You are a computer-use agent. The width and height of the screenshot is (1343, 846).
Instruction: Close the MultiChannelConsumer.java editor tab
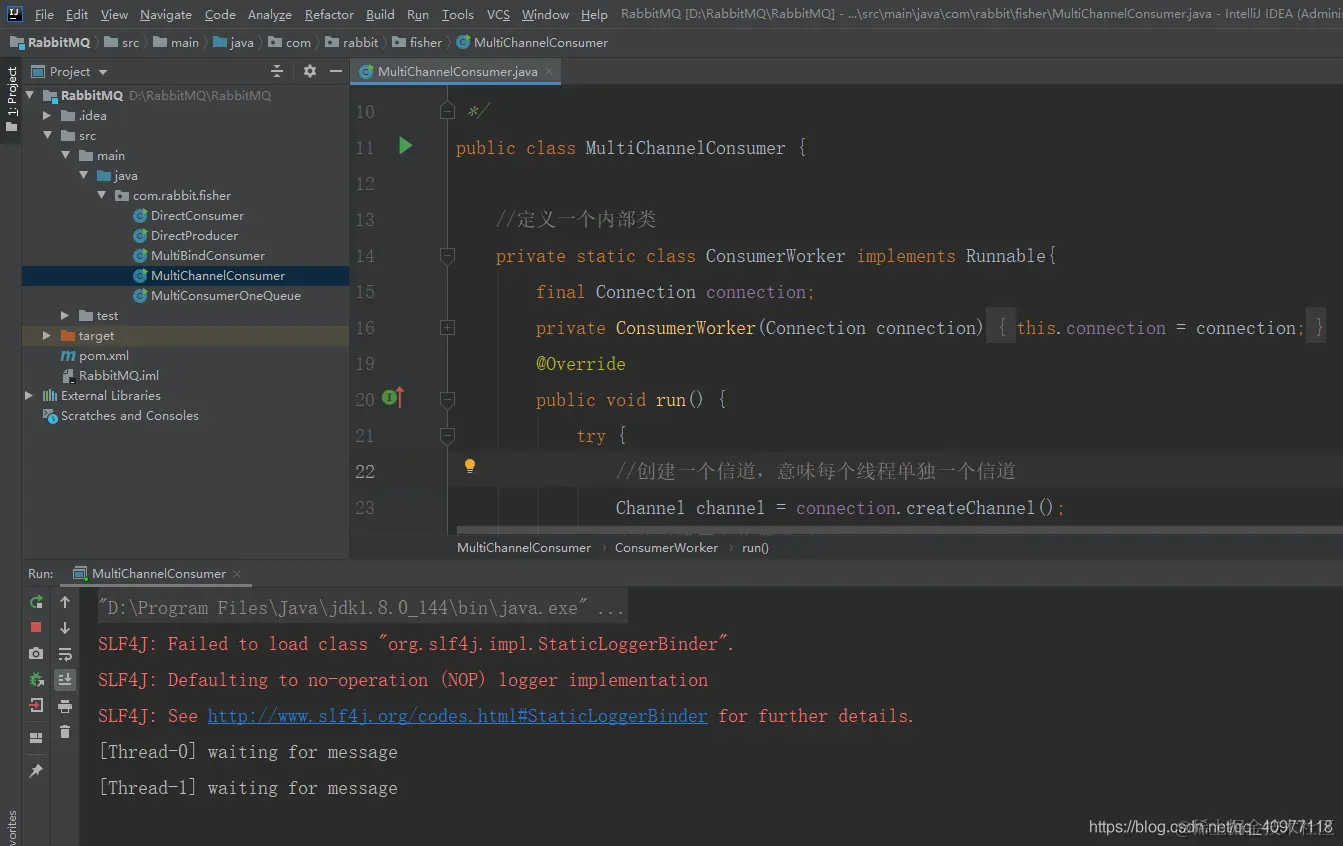pyautogui.click(x=548, y=72)
